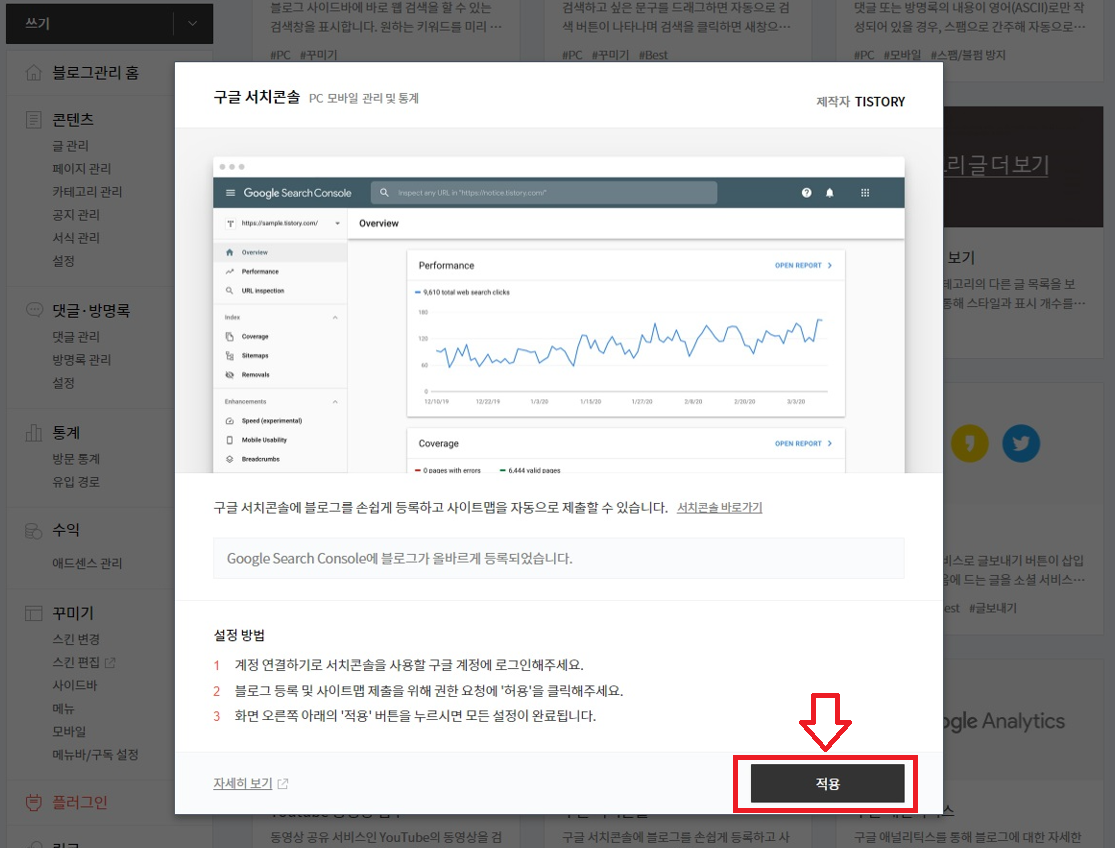1116x848 pixels.
Task: Click the blog registered status message box
Action: pyautogui.click(x=559, y=558)
